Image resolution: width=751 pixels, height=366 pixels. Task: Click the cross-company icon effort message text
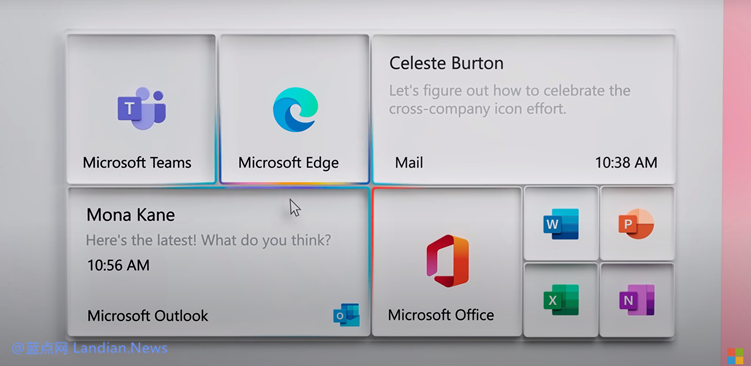(x=510, y=100)
